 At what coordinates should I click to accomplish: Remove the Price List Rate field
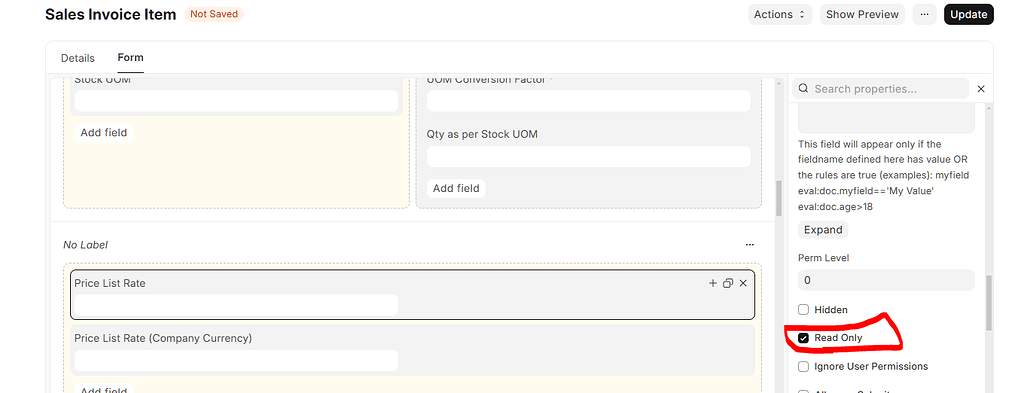pos(743,283)
